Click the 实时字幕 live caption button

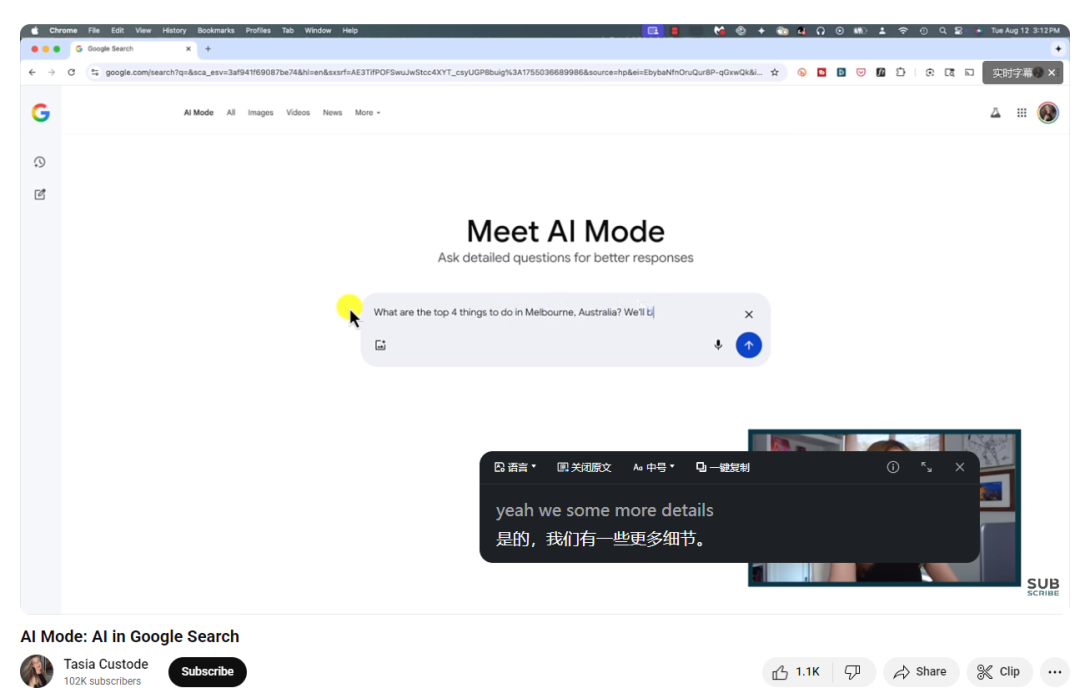coord(1012,72)
